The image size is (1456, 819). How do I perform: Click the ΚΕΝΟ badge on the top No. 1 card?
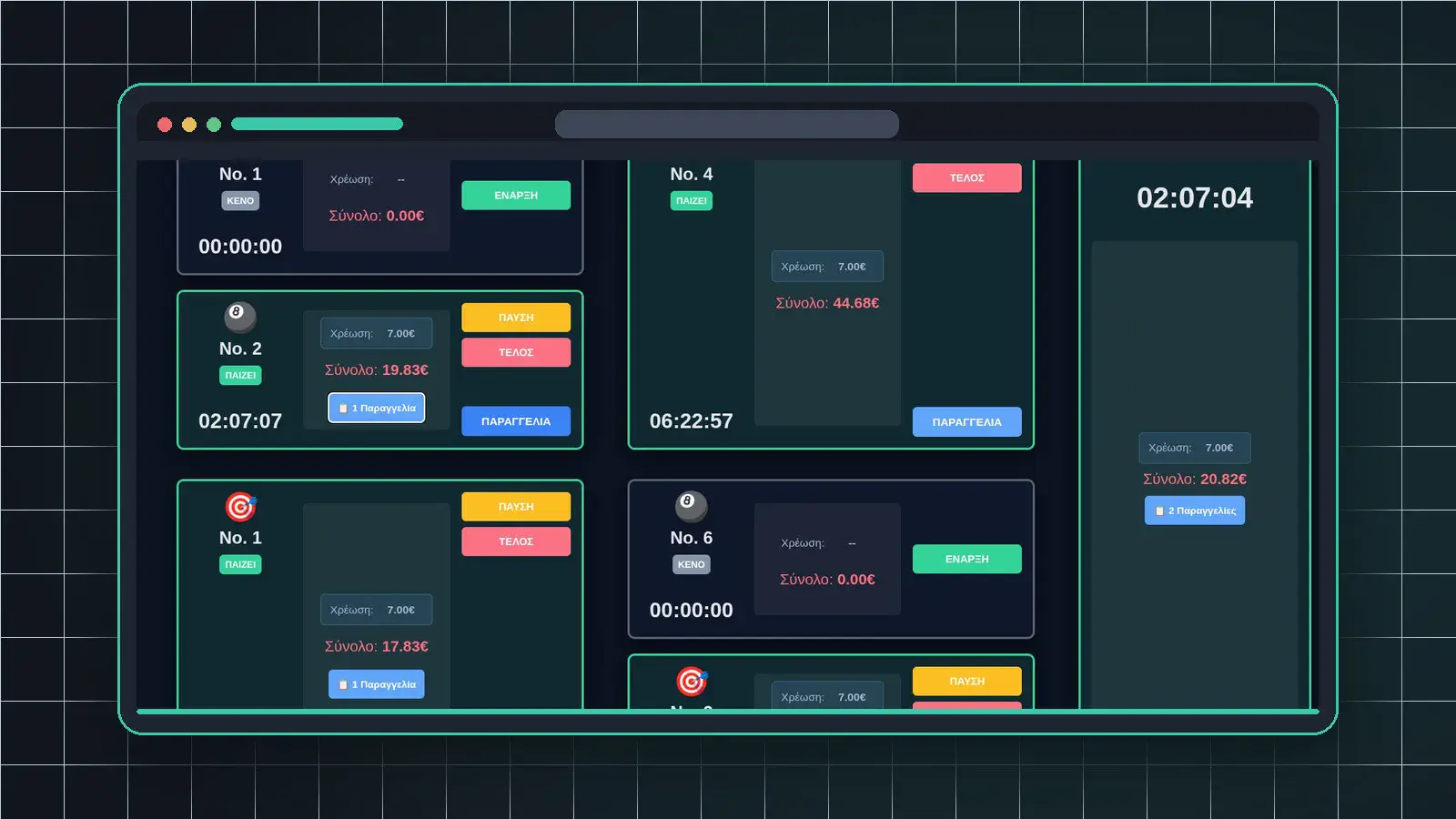(x=240, y=200)
